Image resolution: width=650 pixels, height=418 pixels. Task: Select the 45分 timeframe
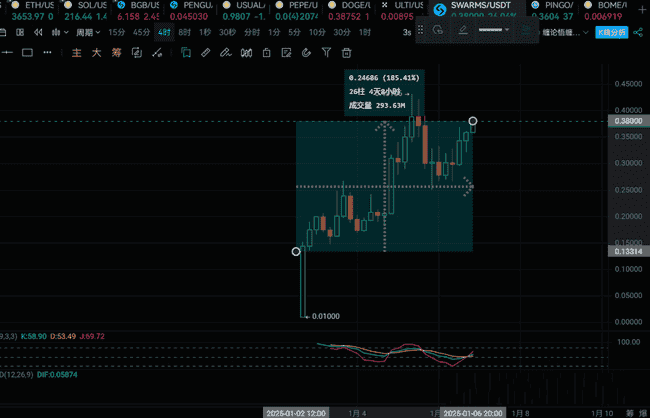[141, 32]
